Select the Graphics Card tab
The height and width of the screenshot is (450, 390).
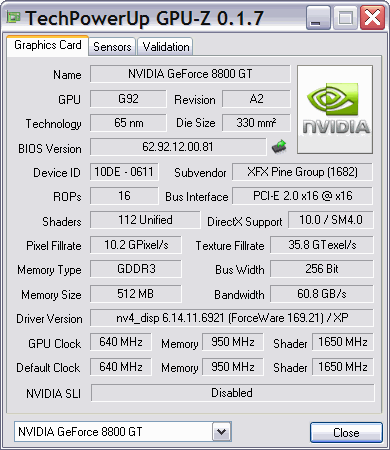(48, 45)
